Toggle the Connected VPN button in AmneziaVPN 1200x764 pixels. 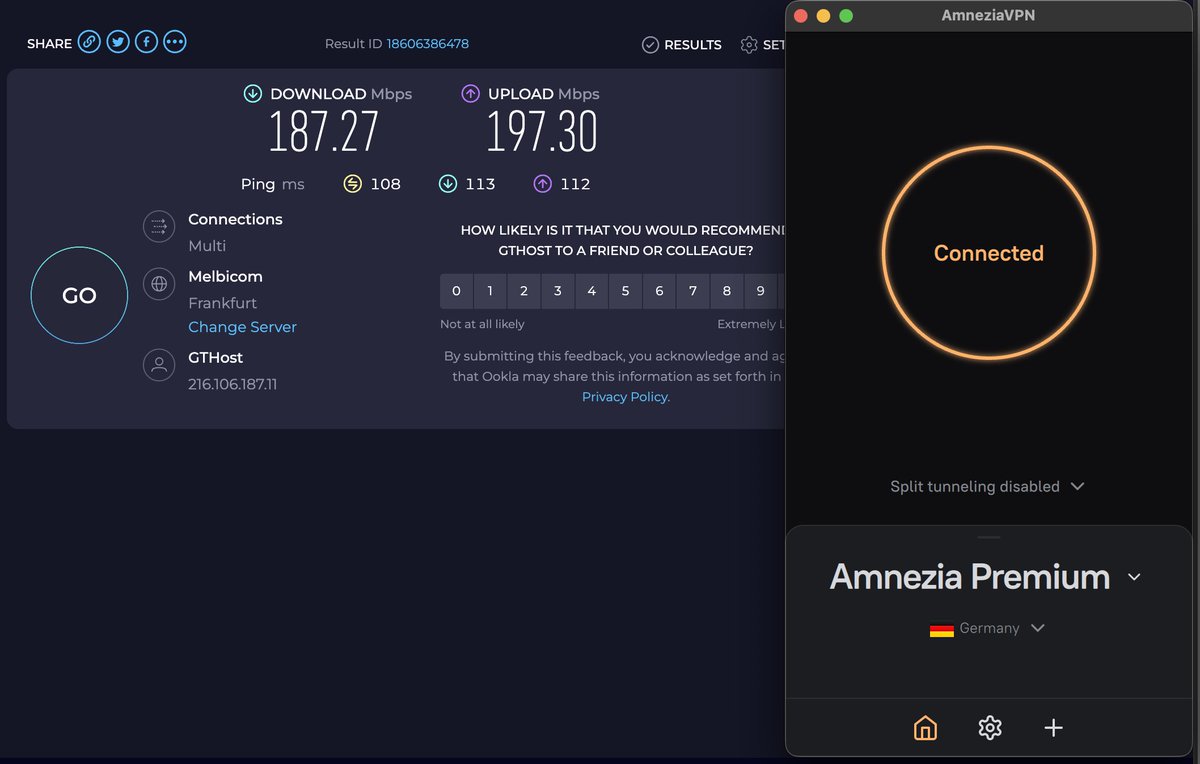[989, 253]
